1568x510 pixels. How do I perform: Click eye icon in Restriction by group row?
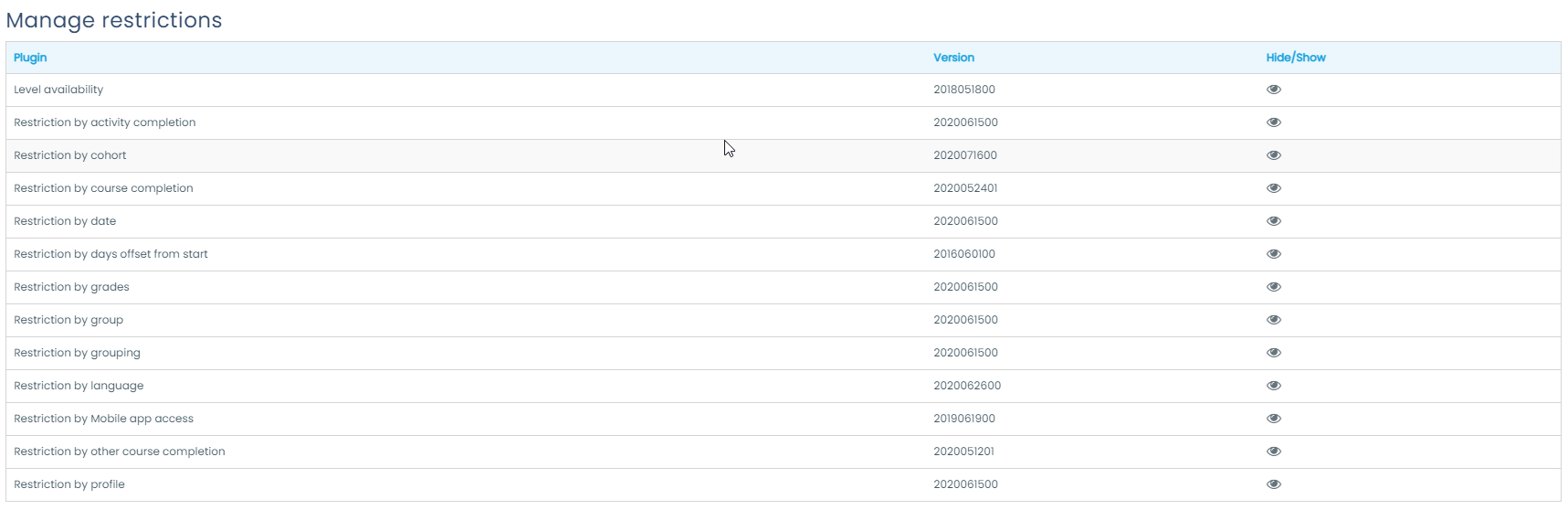pos(1273,320)
